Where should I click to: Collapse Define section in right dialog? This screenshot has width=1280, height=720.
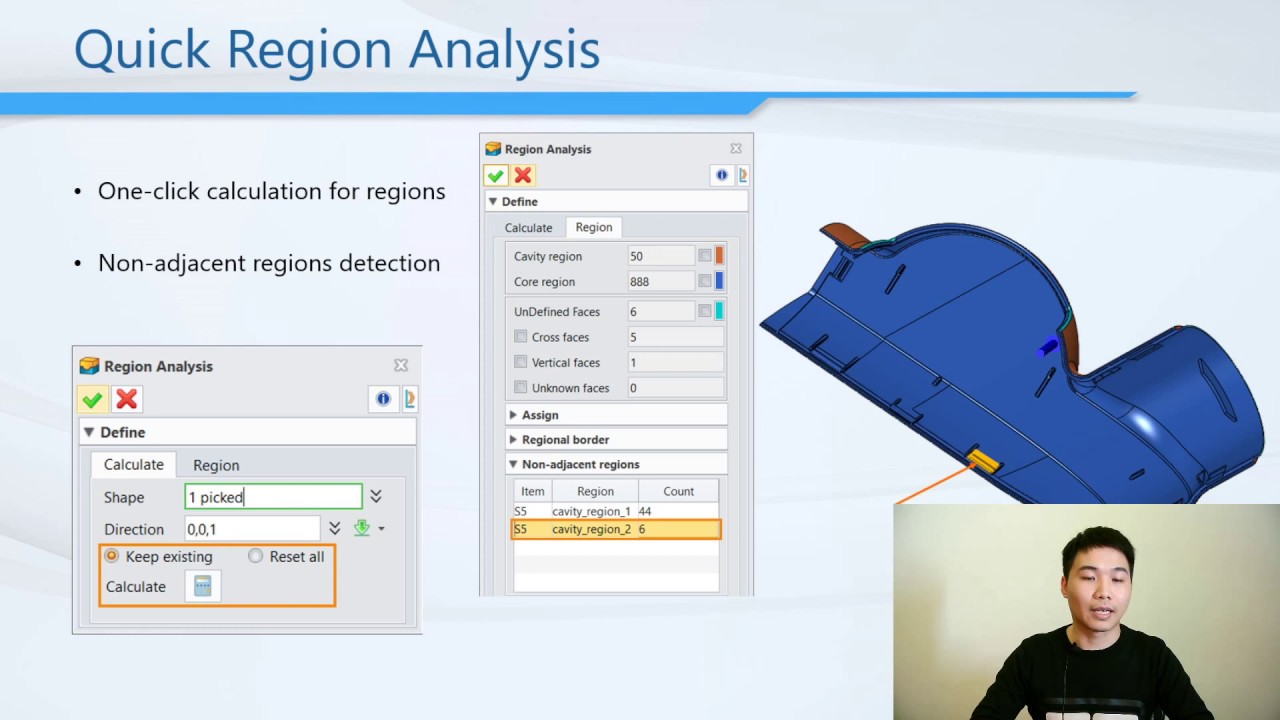492,201
